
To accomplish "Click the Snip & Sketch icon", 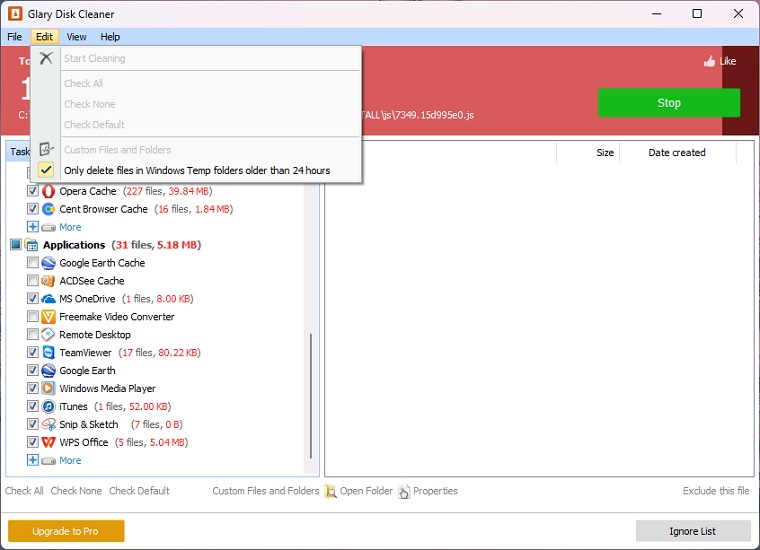I will [x=48, y=424].
